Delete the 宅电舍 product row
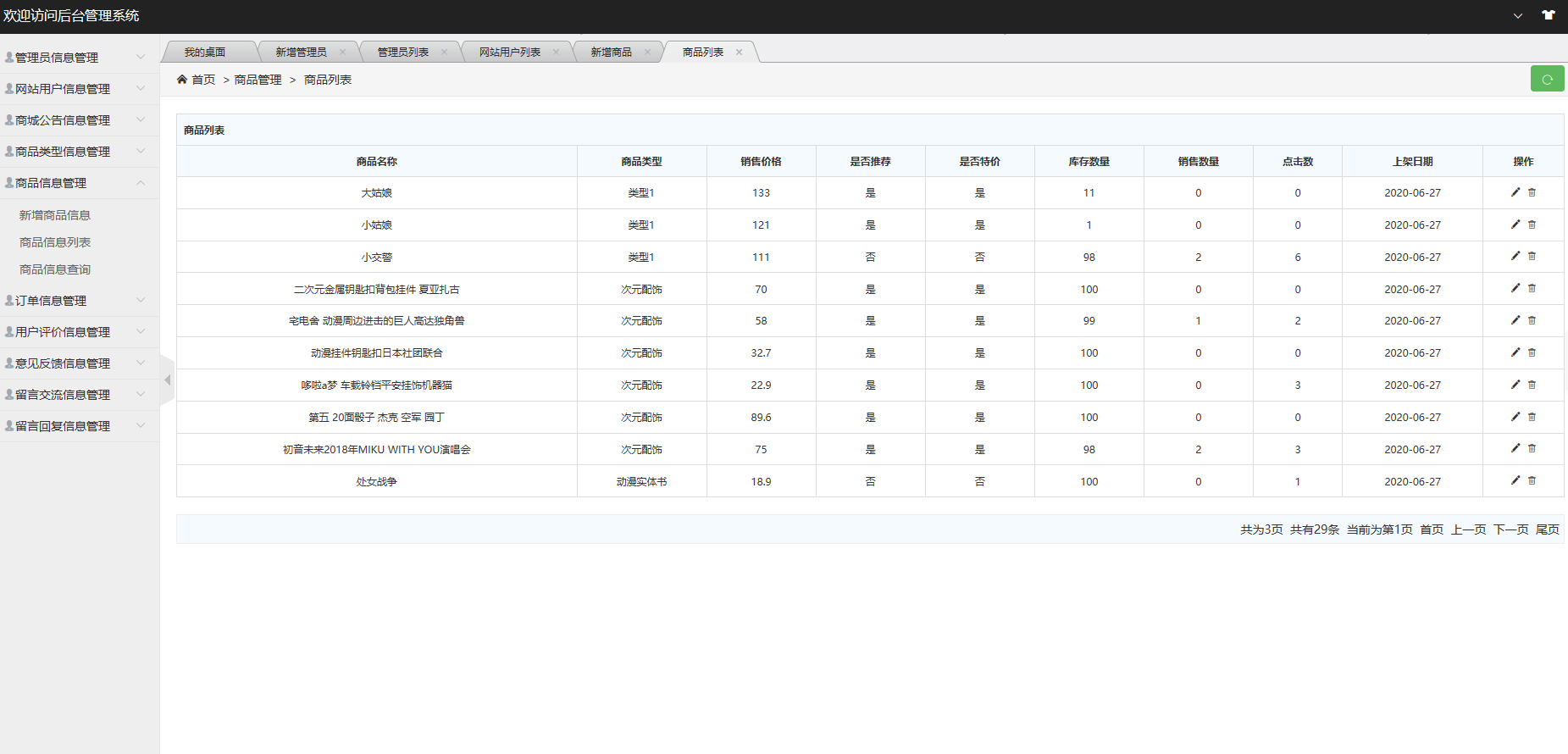 1532,320
